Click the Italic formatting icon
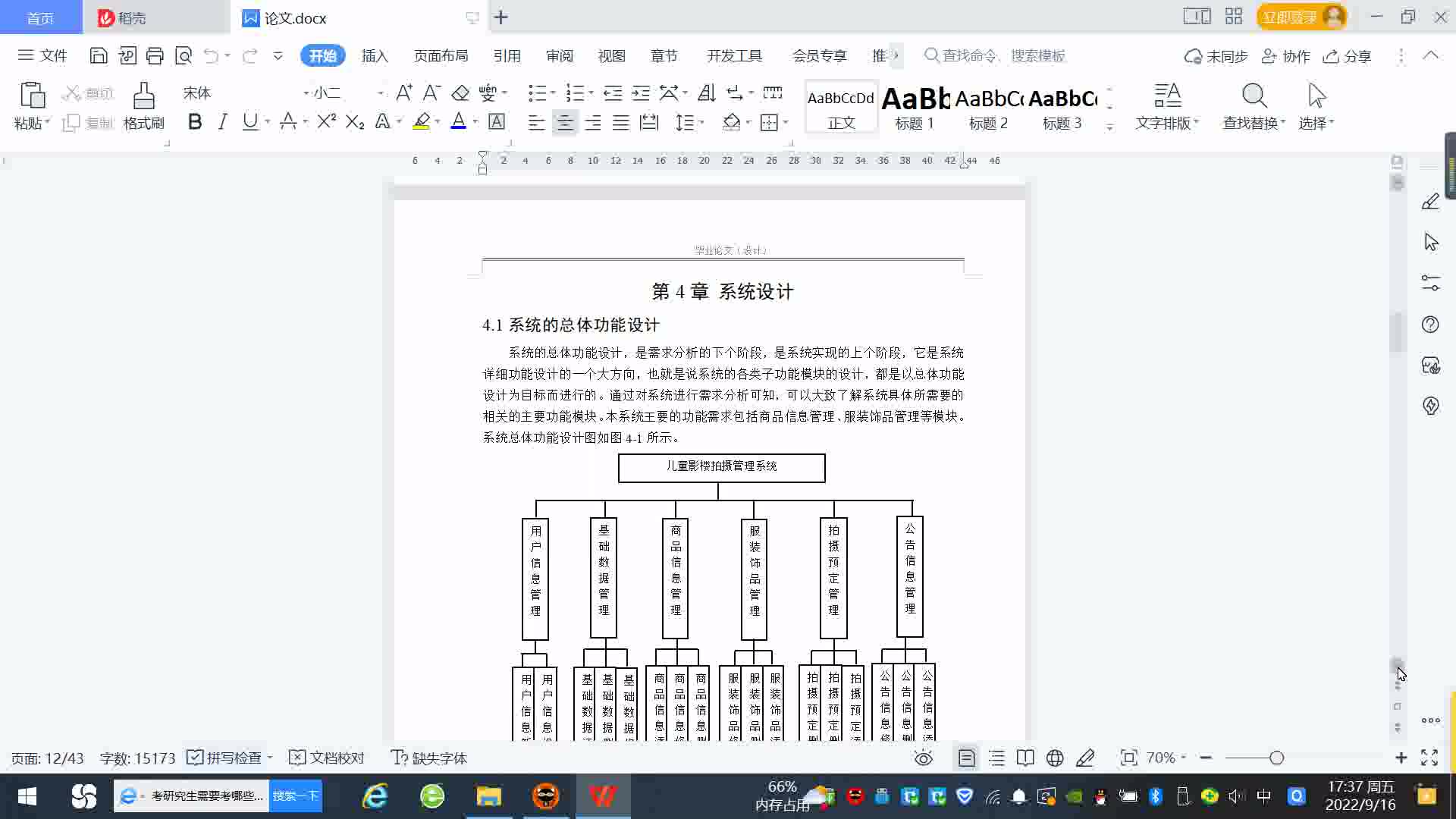This screenshot has width=1456, height=819. pyautogui.click(x=222, y=122)
